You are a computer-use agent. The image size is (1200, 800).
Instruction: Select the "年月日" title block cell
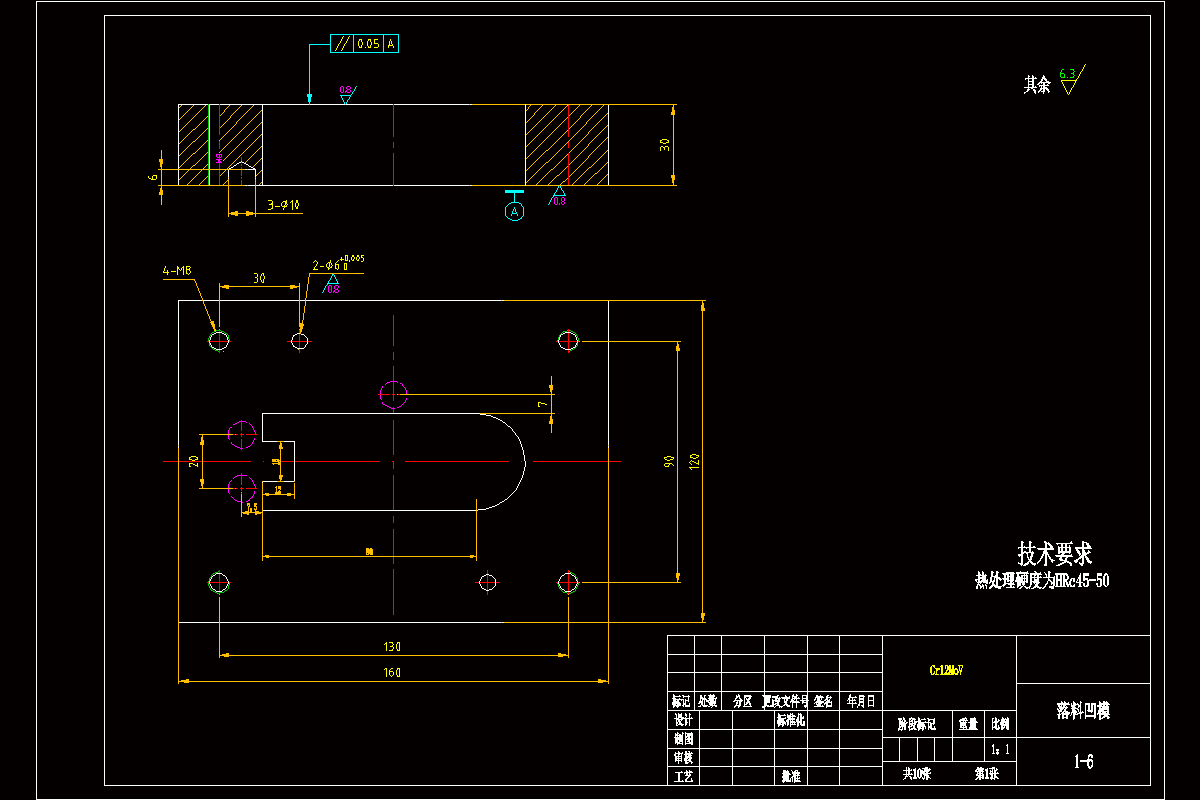[x=861, y=702]
